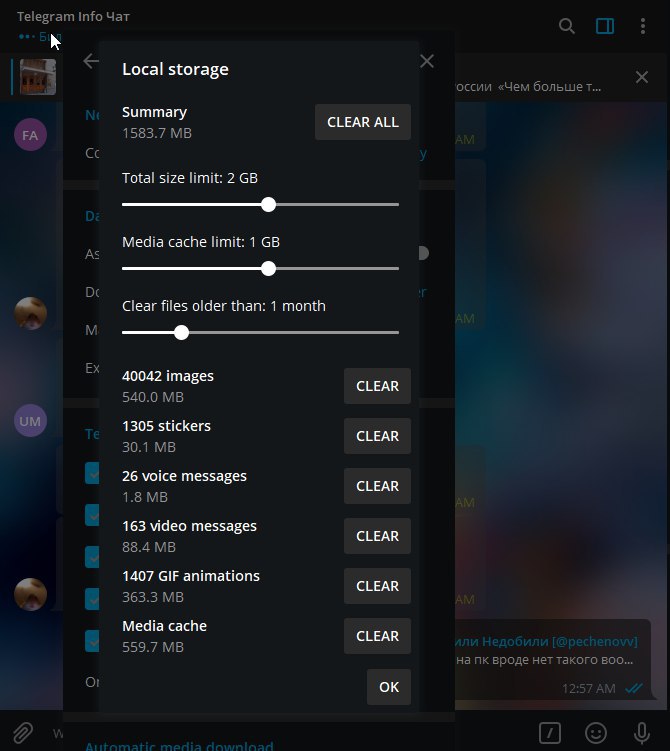Dismiss the pinned message bar X
The height and width of the screenshot is (751, 670).
click(x=642, y=77)
